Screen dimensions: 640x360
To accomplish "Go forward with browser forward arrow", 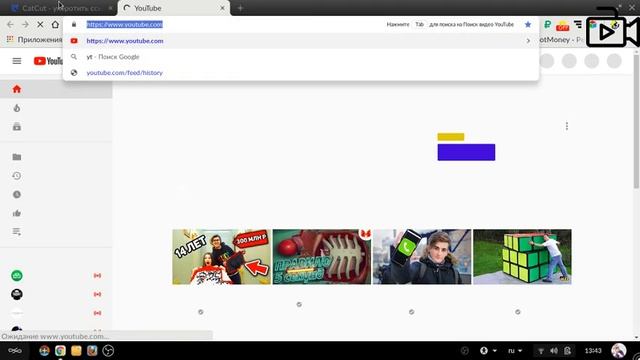I will click(x=25, y=24).
